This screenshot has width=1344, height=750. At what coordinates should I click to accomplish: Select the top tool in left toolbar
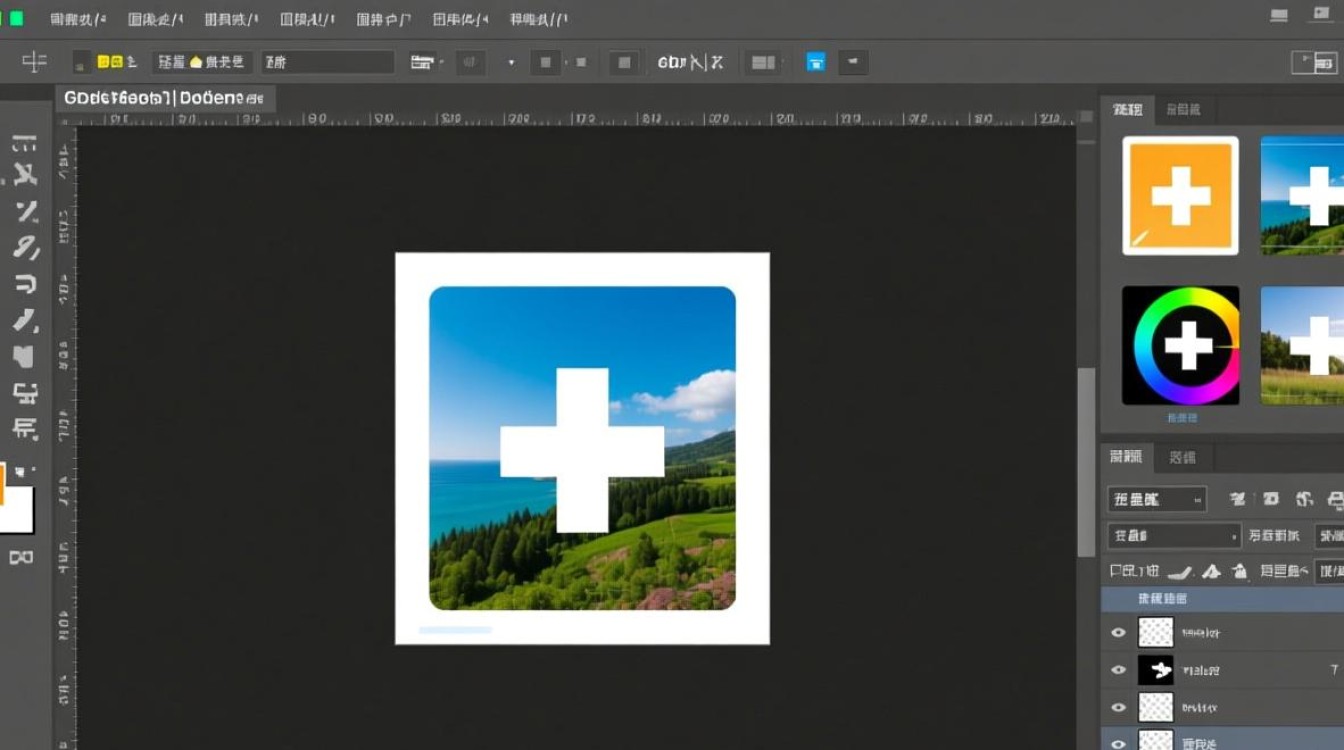coord(24,144)
